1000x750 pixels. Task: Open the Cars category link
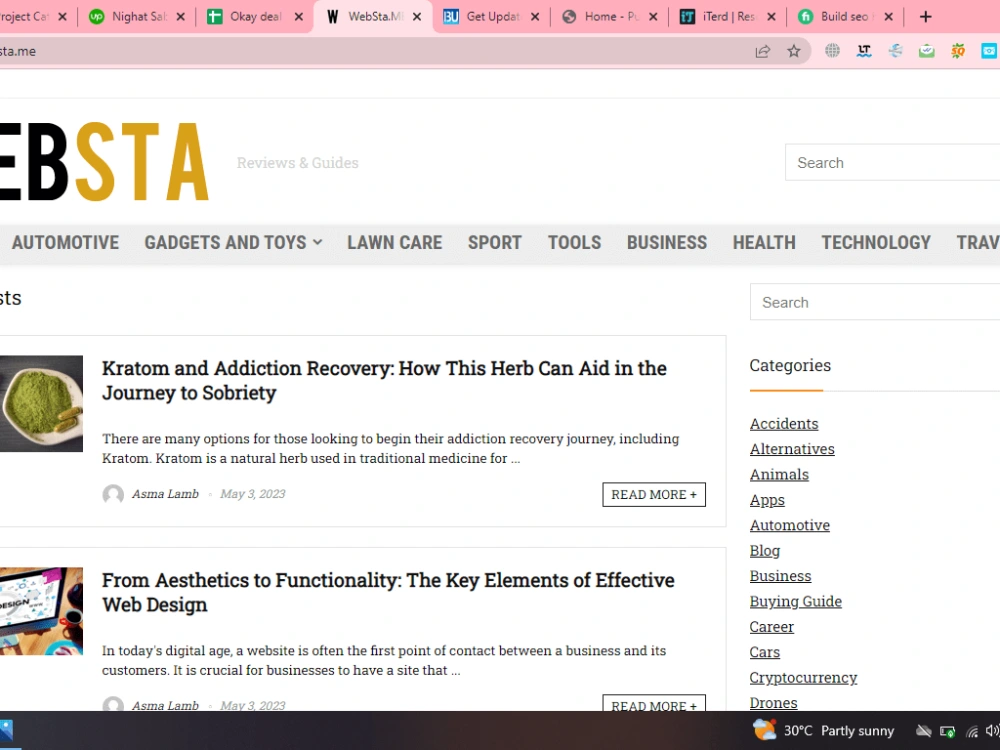(x=765, y=652)
